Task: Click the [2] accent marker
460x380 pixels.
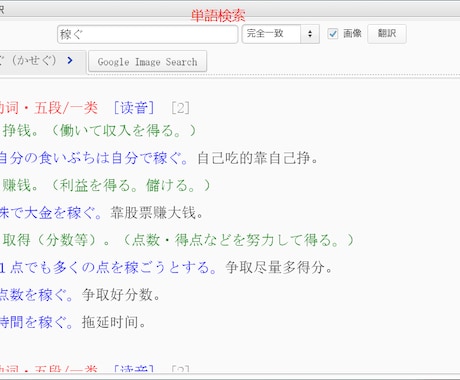Action: pos(180,108)
